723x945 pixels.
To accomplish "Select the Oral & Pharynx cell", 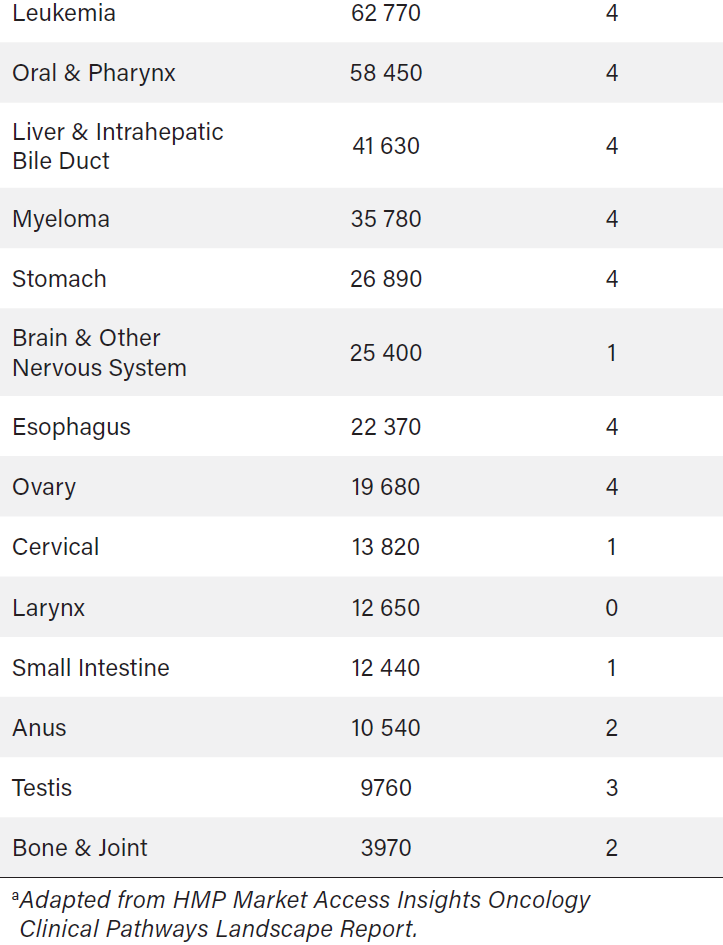I will (x=94, y=73).
